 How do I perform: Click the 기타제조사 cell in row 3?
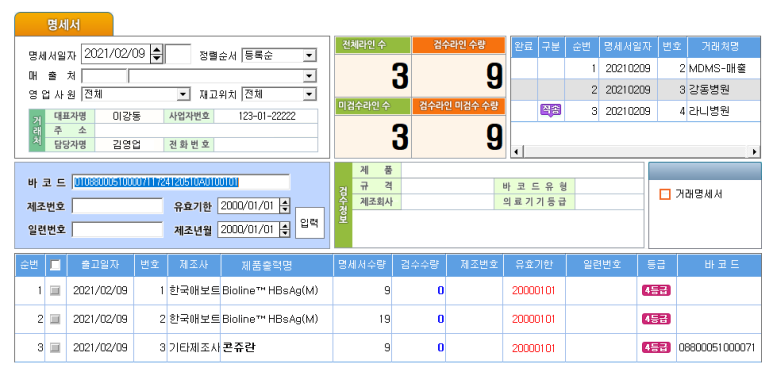click(194, 348)
